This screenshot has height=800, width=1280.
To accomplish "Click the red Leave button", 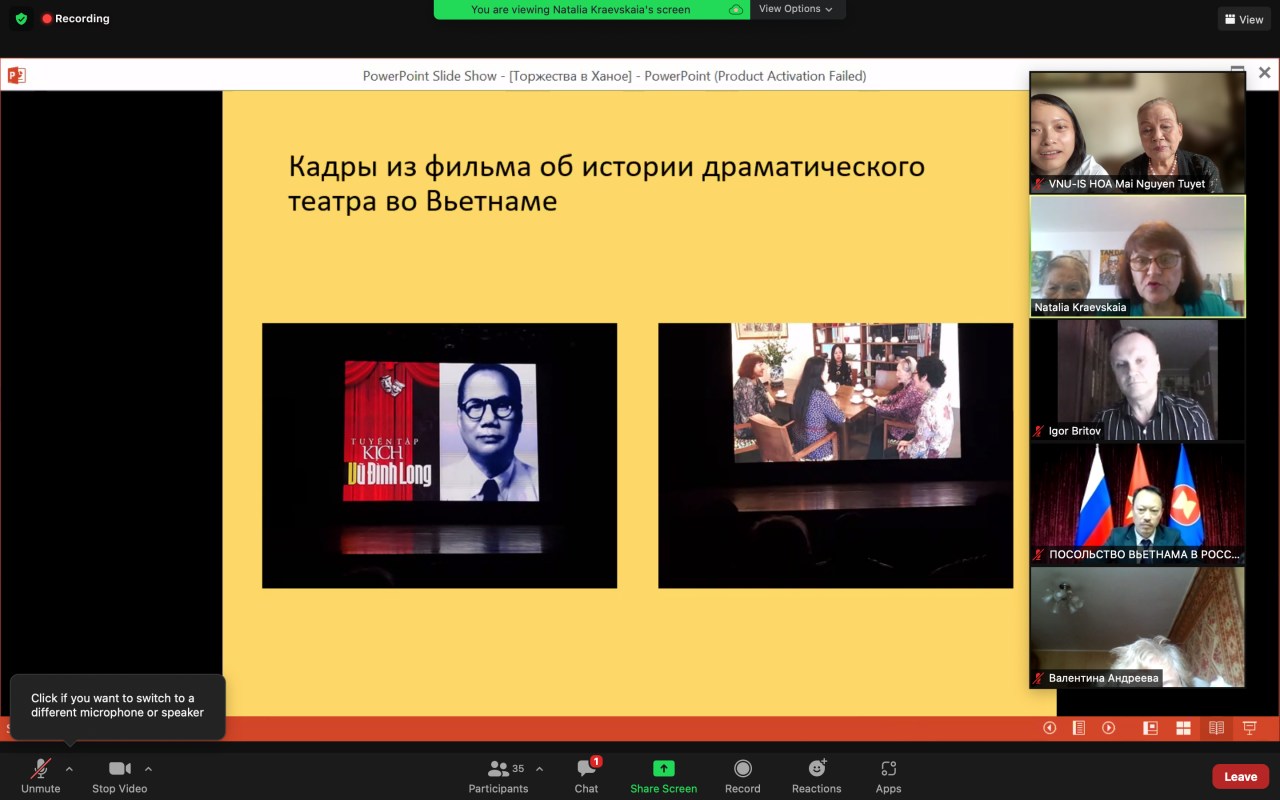I will pyautogui.click(x=1241, y=777).
